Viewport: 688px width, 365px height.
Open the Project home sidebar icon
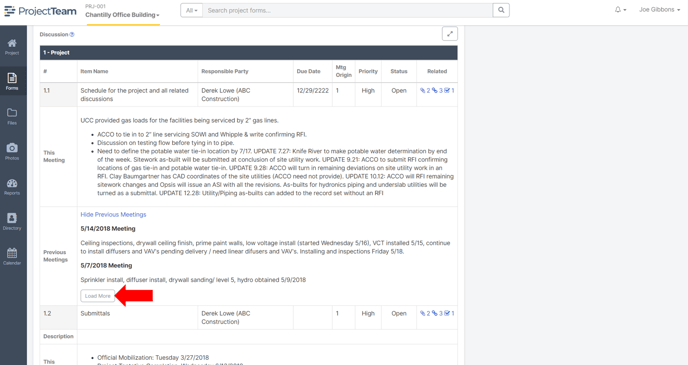point(12,47)
